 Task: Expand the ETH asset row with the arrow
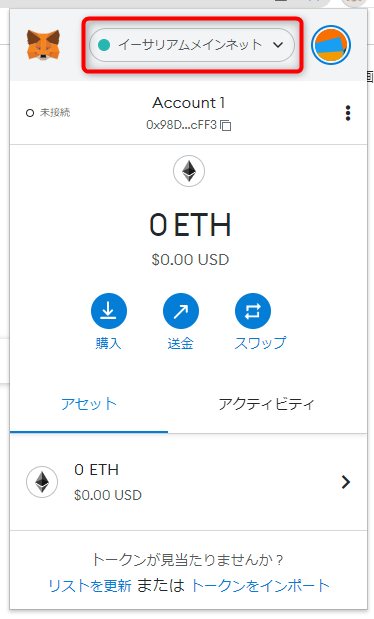(x=346, y=482)
